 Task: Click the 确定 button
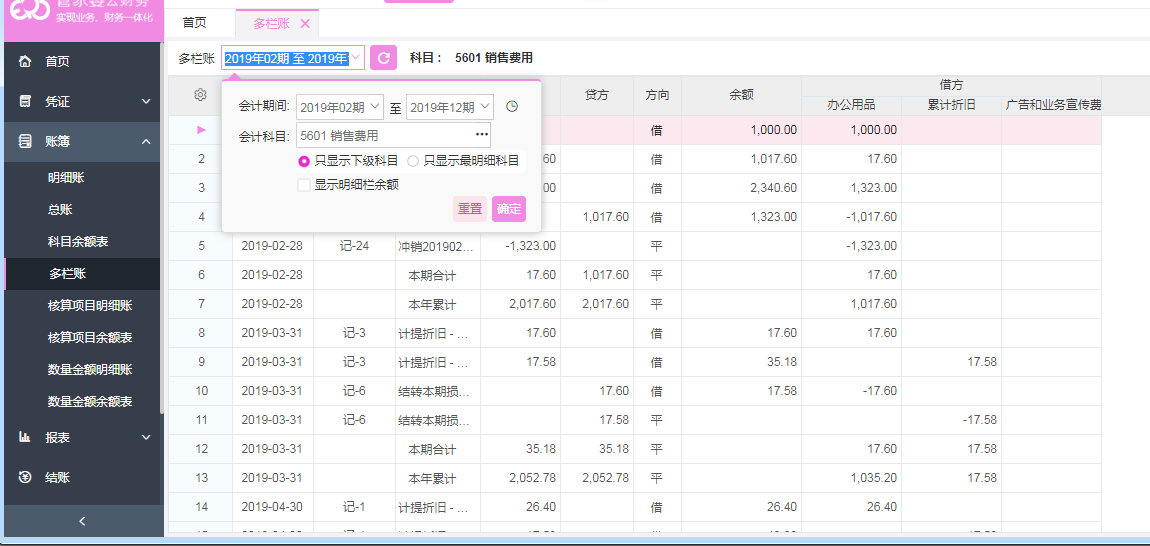509,208
